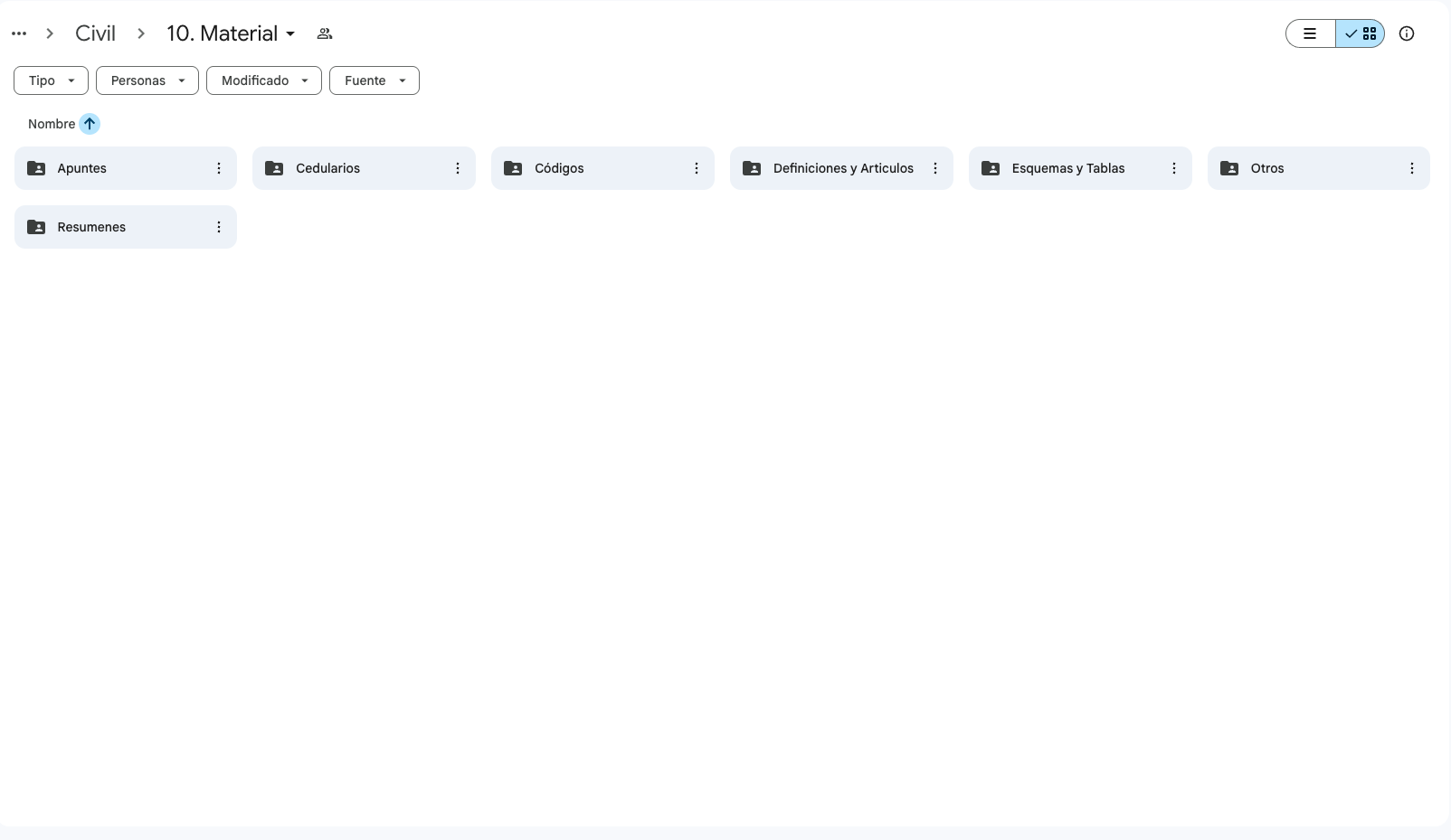Click the shared people icon beside folder title
This screenshot has height=840, width=1451.
pyautogui.click(x=325, y=33)
